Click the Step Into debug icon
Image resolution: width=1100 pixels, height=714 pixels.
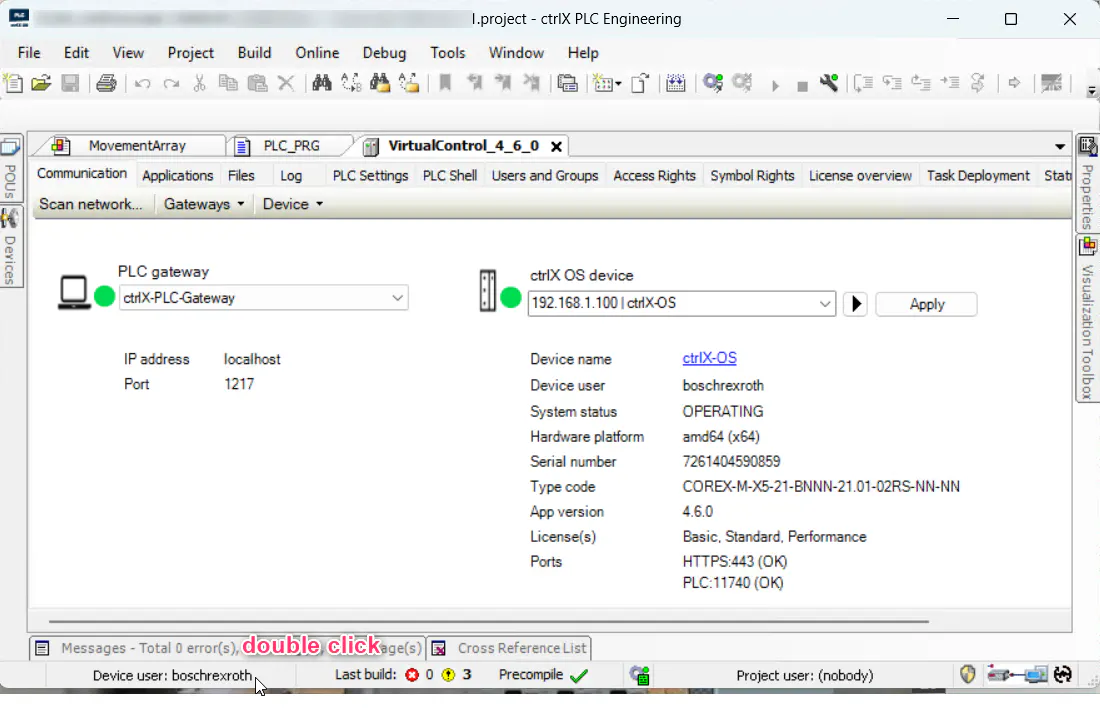pyautogui.click(x=892, y=83)
